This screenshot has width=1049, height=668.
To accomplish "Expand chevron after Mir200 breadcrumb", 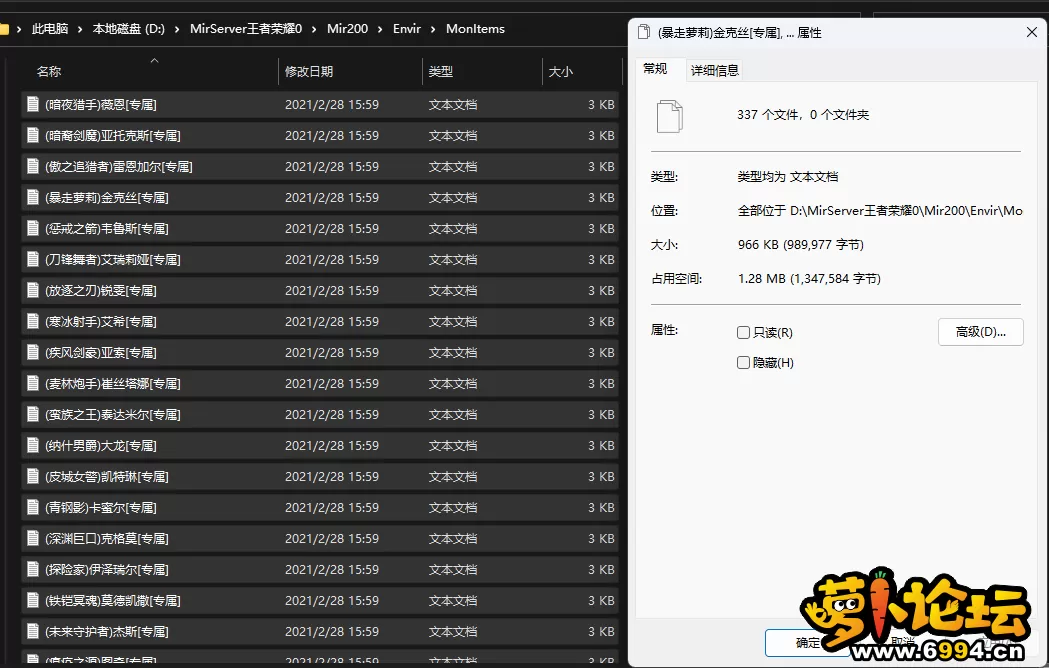I will [x=380, y=29].
